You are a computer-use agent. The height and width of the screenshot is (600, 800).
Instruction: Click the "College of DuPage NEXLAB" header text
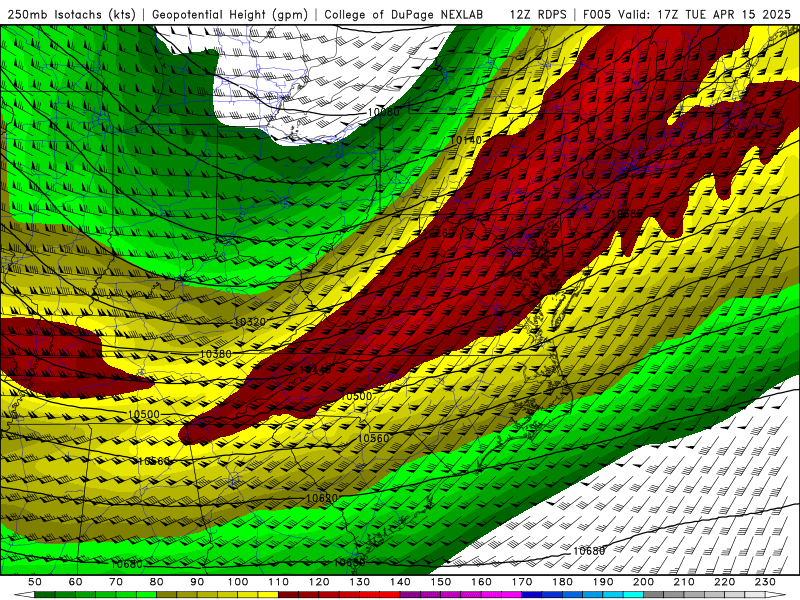tap(403, 14)
